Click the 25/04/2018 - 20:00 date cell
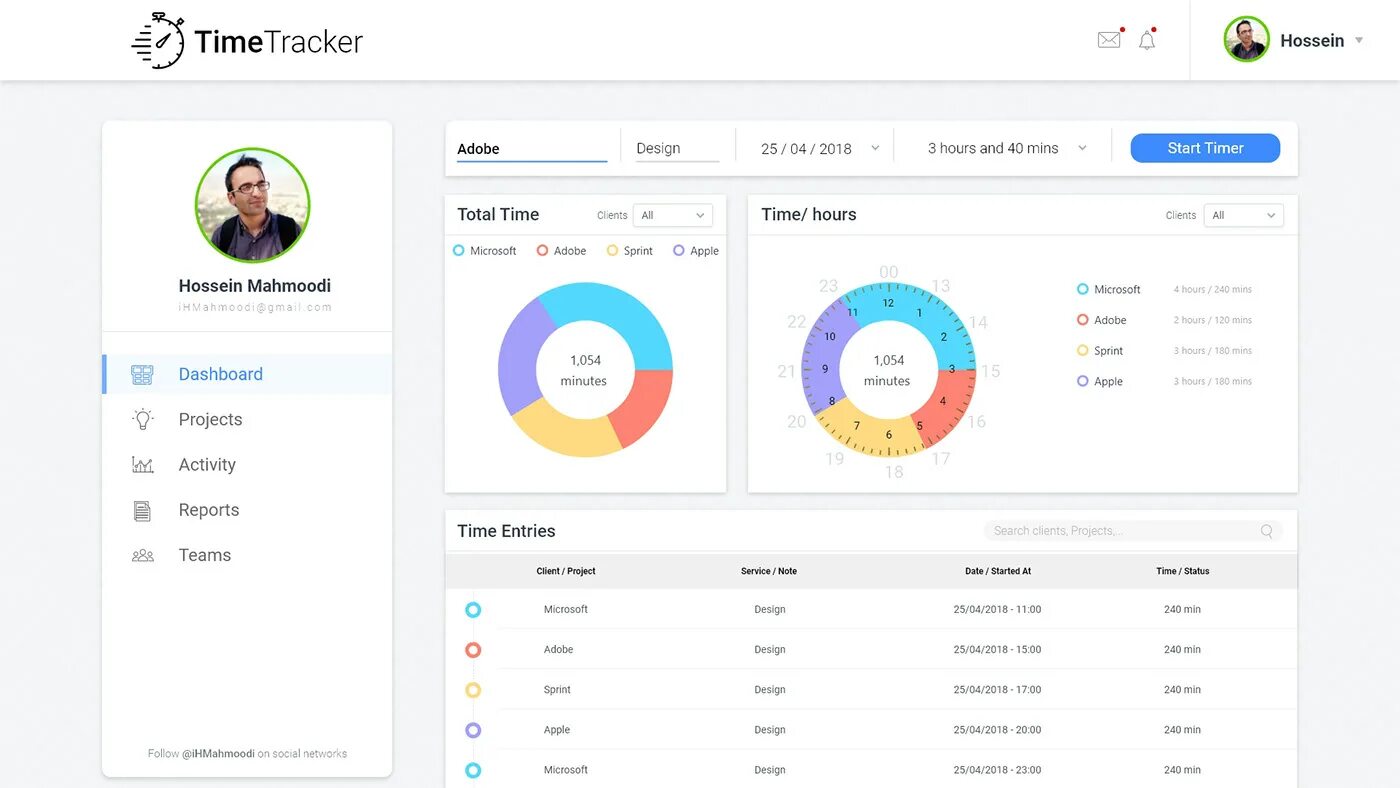1400x788 pixels. [997, 730]
